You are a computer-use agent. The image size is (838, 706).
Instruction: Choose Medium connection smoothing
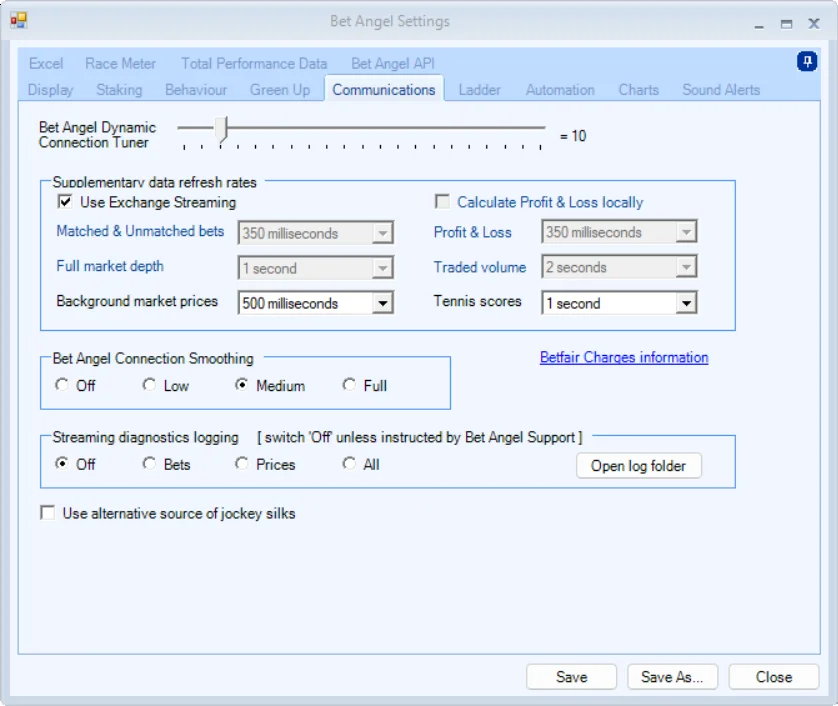coord(242,384)
